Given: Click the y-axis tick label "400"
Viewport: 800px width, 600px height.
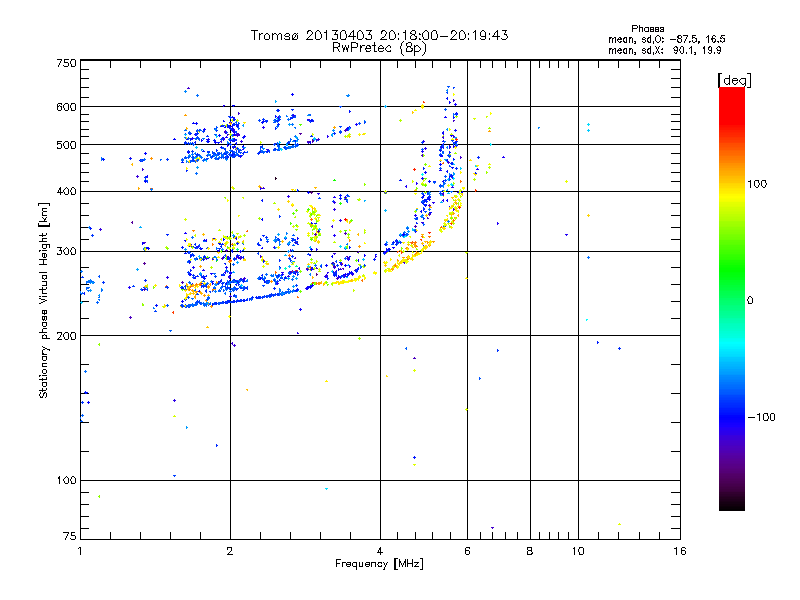Looking at the screenshot, I should click(66, 191).
